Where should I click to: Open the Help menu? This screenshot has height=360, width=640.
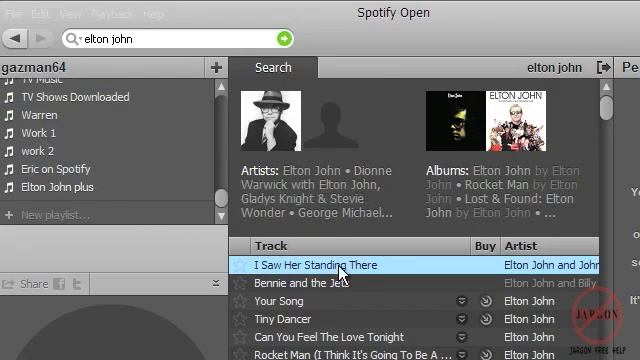click(x=154, y=14)
